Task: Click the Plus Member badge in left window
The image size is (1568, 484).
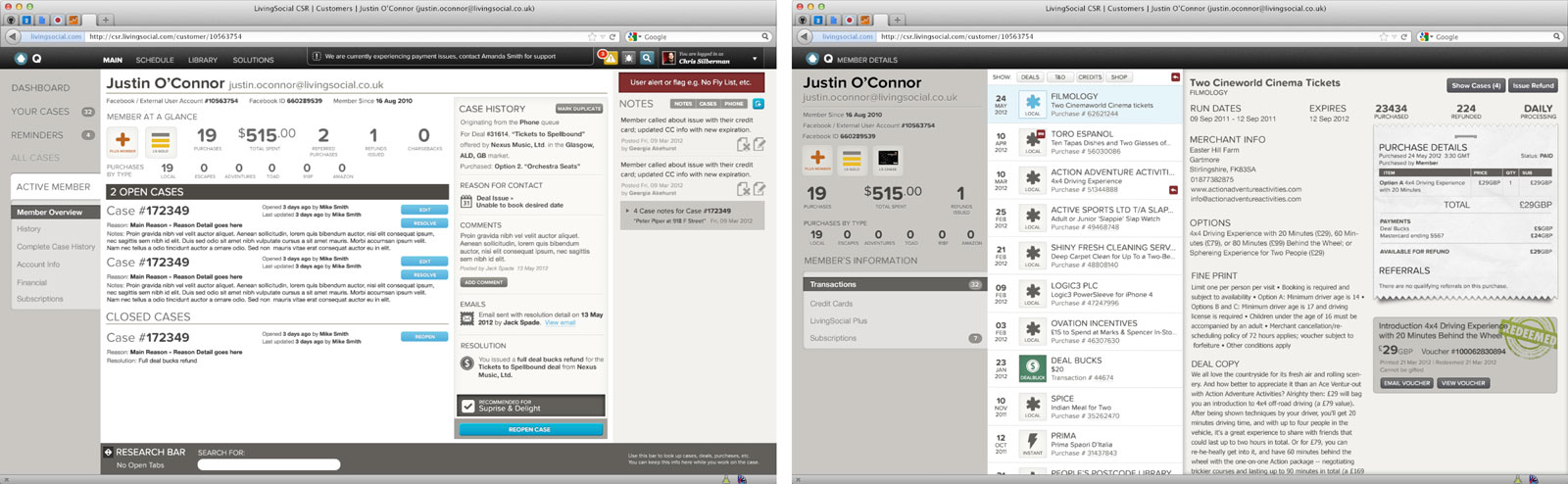Action: (x=122, y=141)
